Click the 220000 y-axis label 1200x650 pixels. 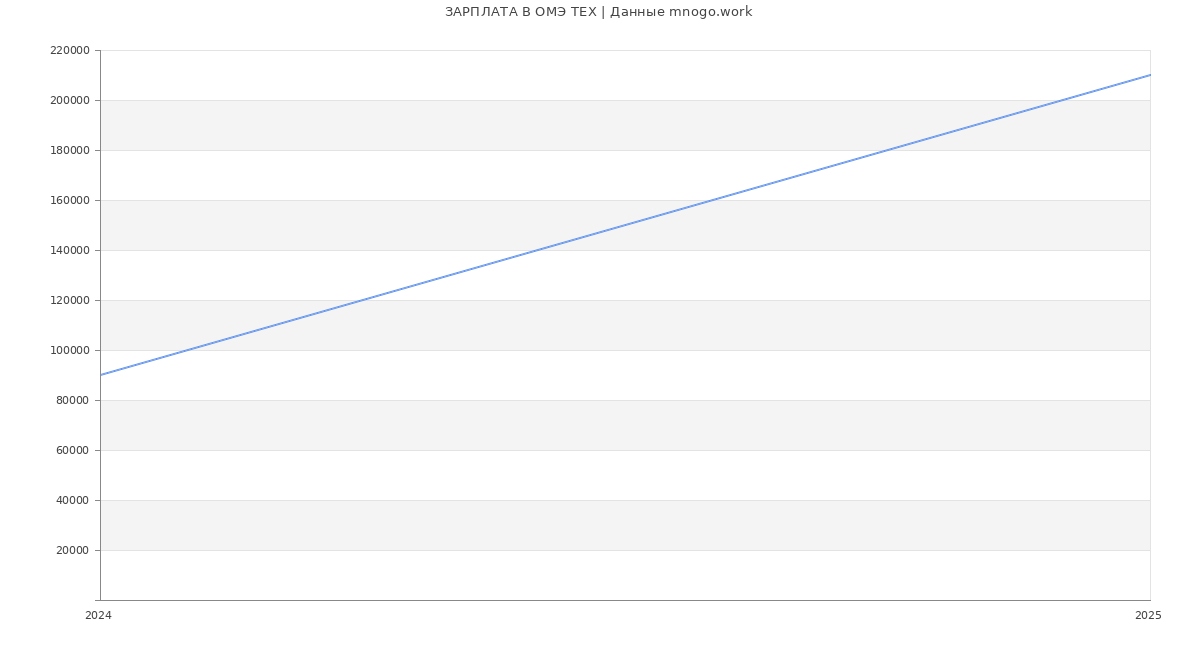[x=69, y=50]
